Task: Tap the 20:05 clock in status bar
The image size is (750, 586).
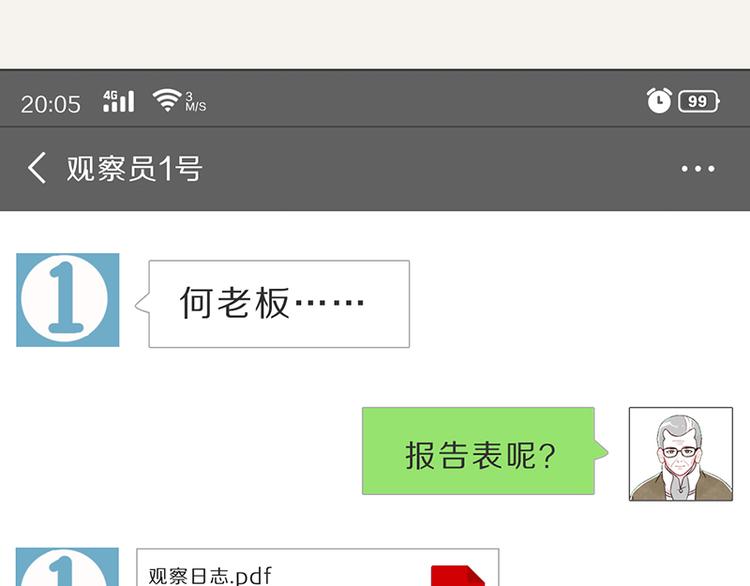Action: point(51,104)
